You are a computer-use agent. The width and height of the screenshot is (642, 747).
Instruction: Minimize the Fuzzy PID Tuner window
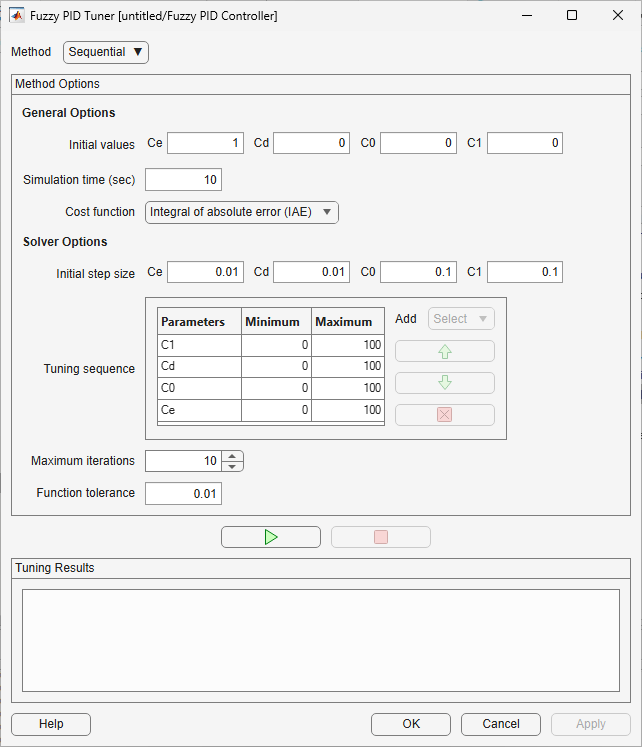(527, 16)
